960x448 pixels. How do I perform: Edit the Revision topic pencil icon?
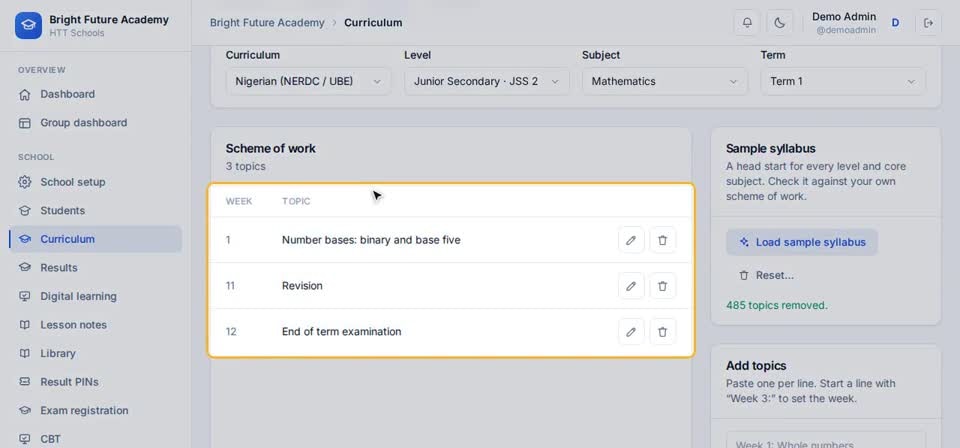point(631,286)
